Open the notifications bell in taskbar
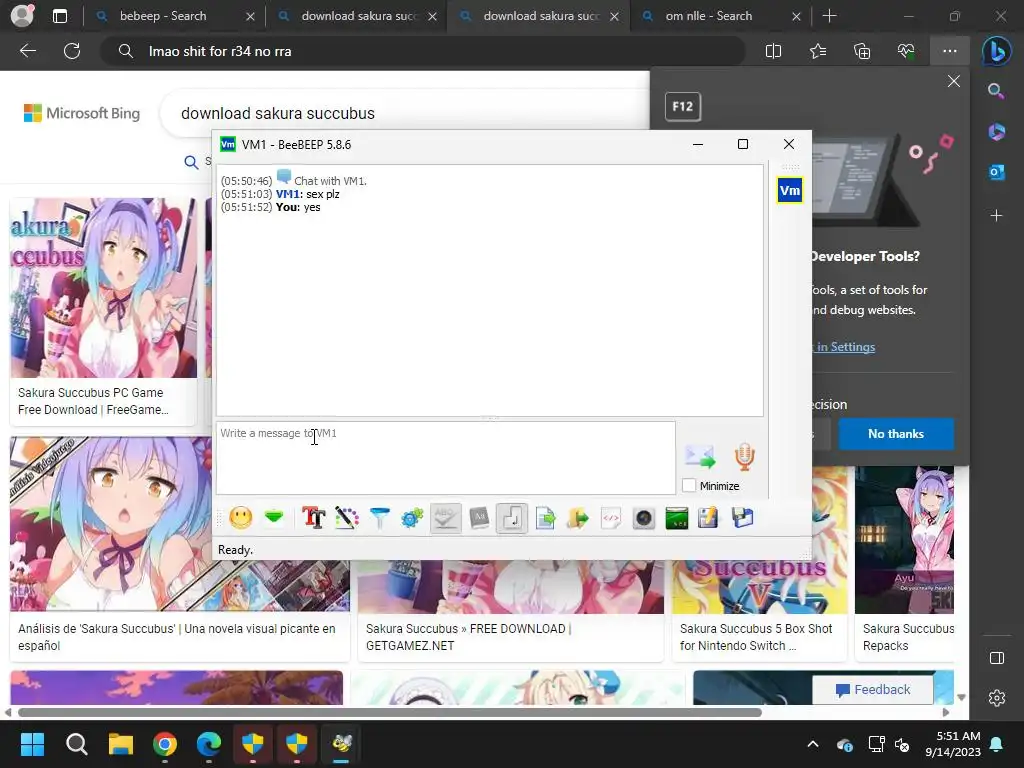Screen dimensions: 1024x768 [x=997, y=744]
